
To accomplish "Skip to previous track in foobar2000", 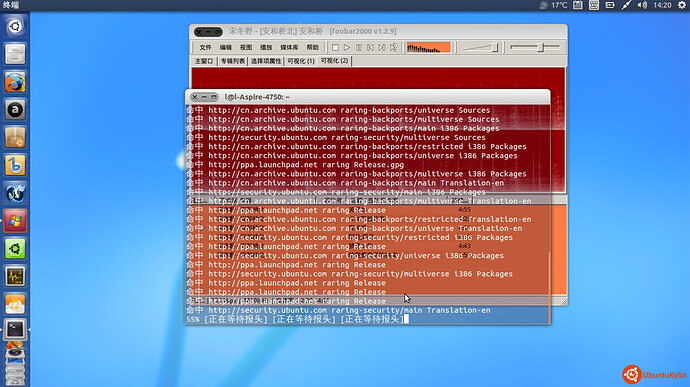I will click(371, 48).
